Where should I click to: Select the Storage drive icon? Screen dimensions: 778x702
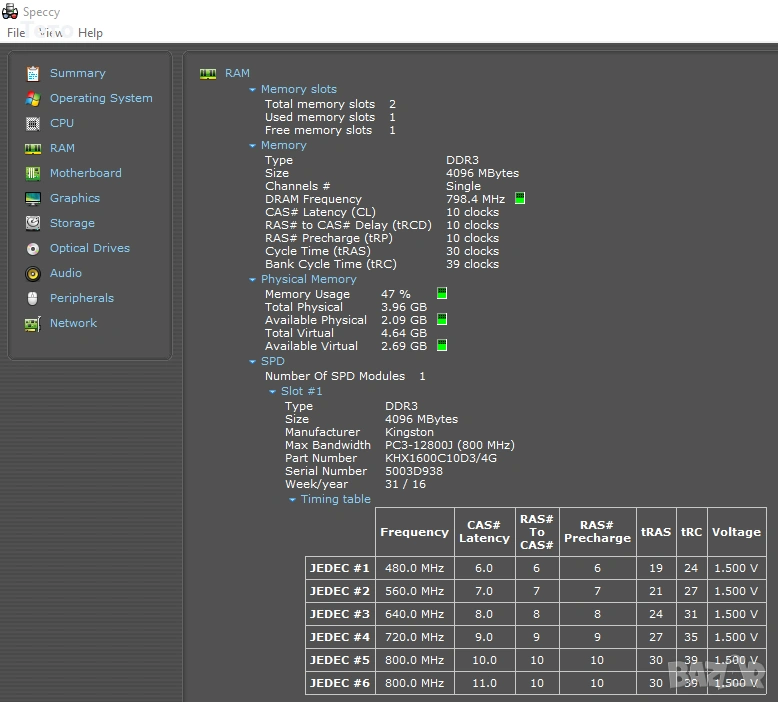click(33, 223)
